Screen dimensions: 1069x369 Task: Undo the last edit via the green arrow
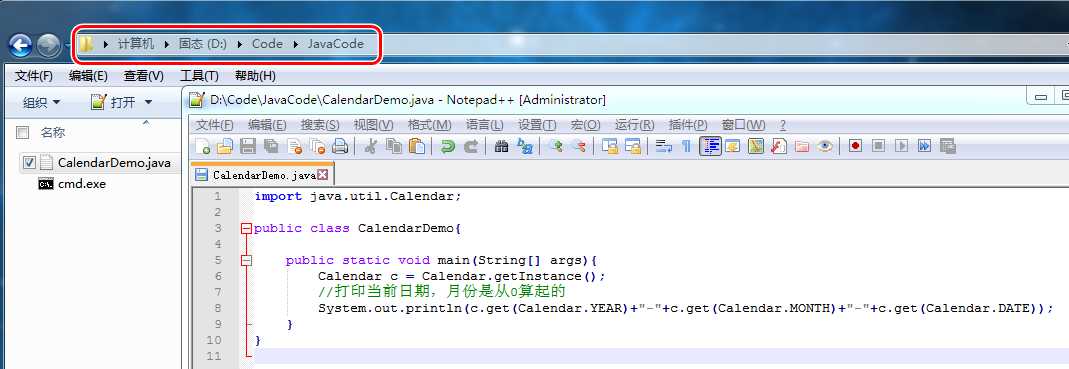click(x=447, y=146)
